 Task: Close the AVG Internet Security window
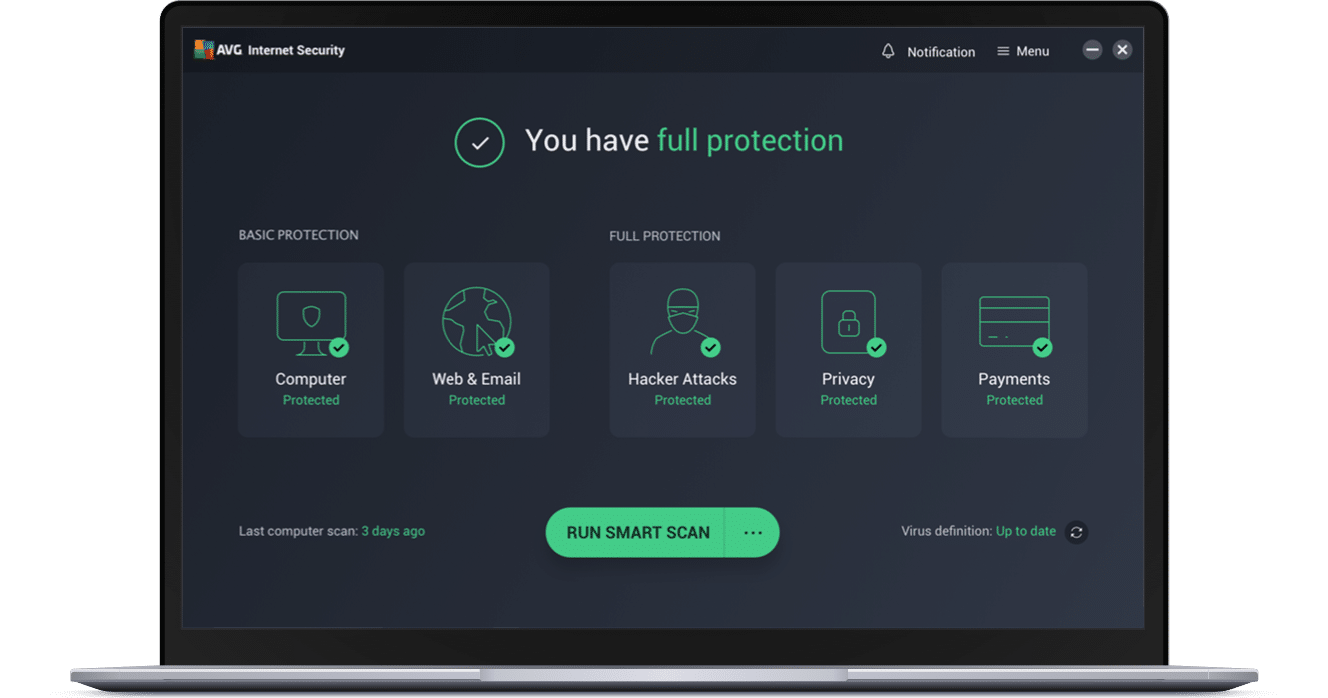[x=1122, y=50]
